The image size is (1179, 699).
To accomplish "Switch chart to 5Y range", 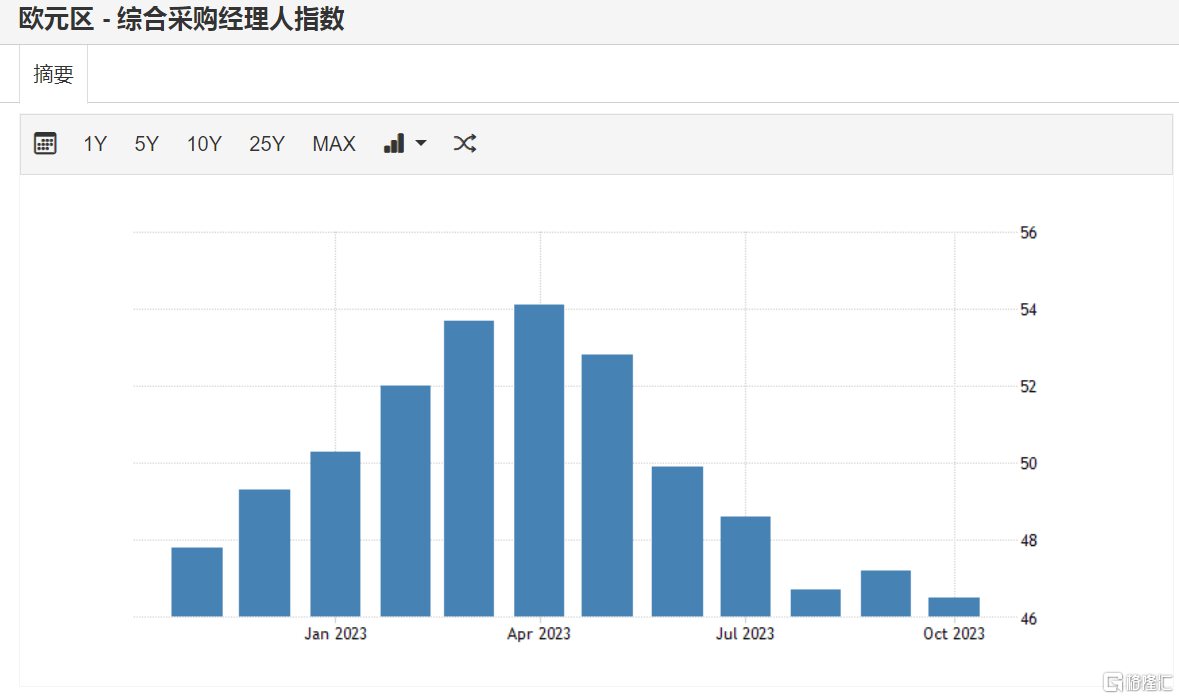I will click(x=146, y=144).
